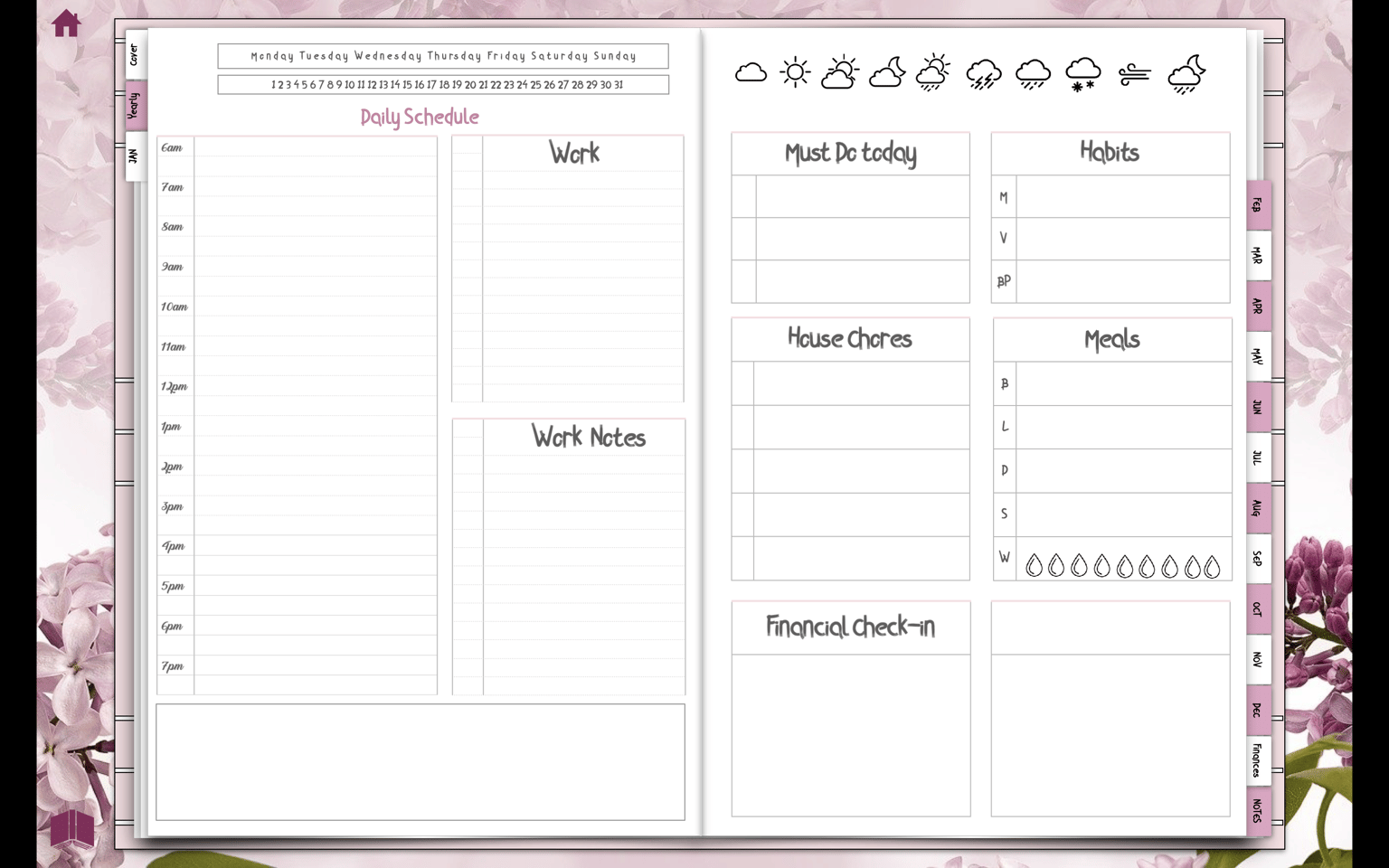Switch to the MAY tab
Viewport: 1389px width, 868px height.
1258,357
